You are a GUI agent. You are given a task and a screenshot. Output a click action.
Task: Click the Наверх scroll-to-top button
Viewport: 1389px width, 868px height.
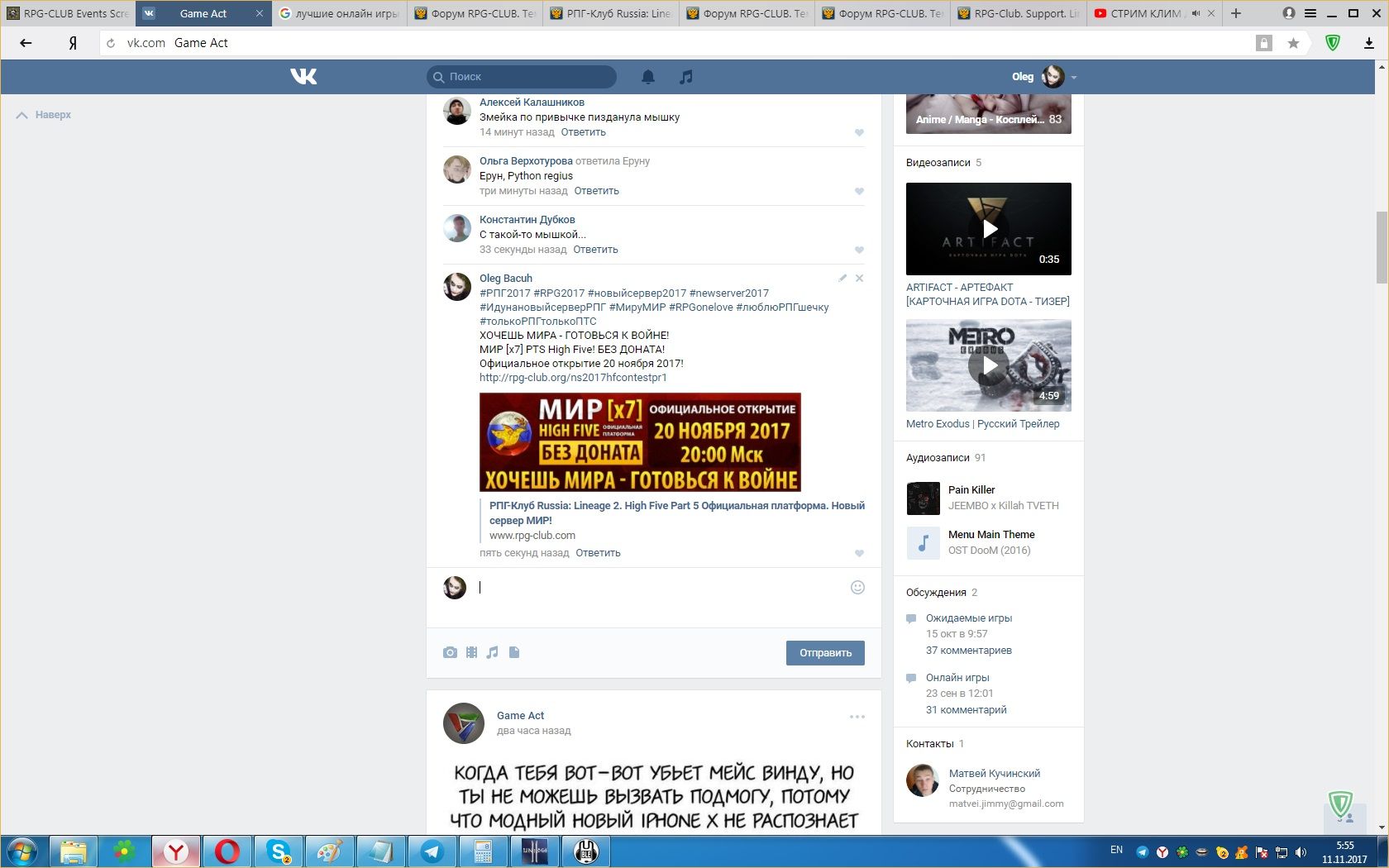(45, 115)
